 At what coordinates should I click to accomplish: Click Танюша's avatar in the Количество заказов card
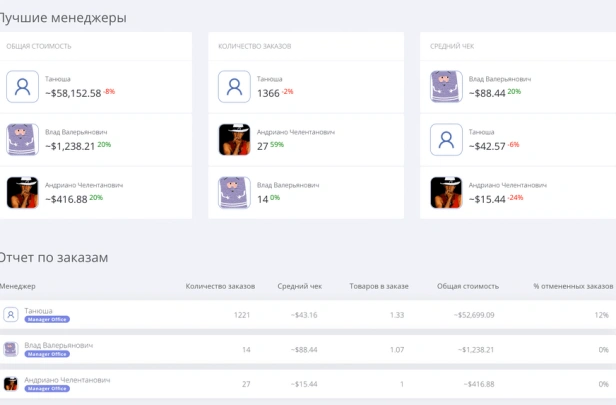pyautogui.click(x=234, y=86)
